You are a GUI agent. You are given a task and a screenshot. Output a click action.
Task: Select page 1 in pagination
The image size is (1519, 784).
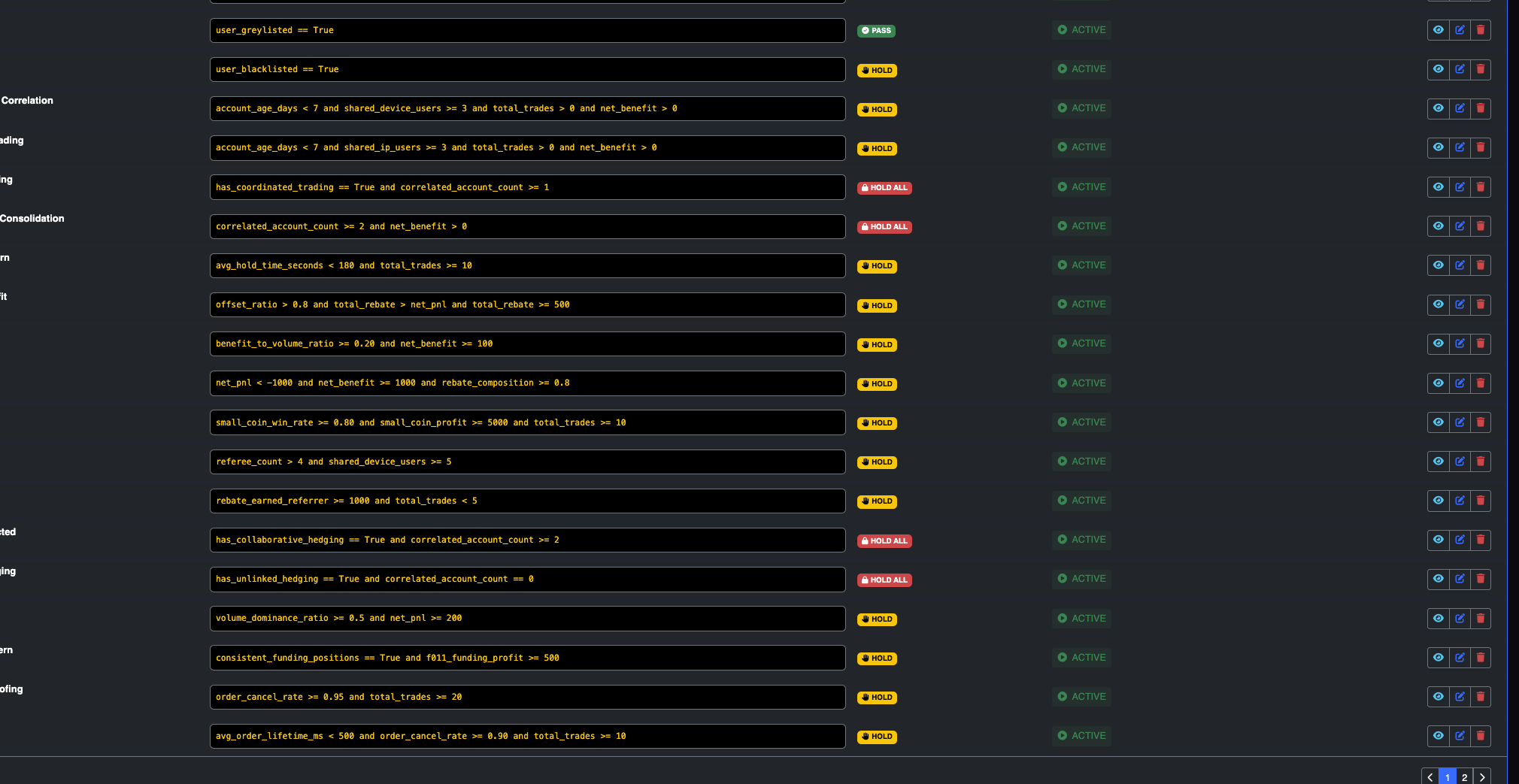(1448, 777)
